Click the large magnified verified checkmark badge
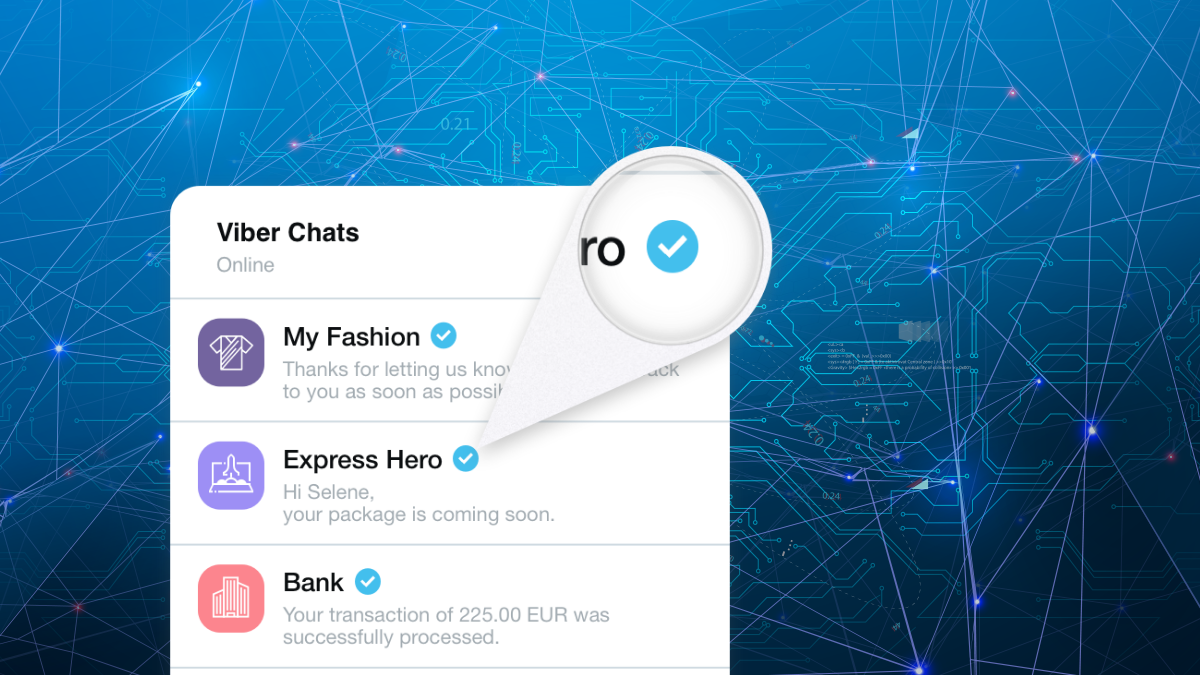Viewport: 1200px width, 675px height. pos(672,247)
